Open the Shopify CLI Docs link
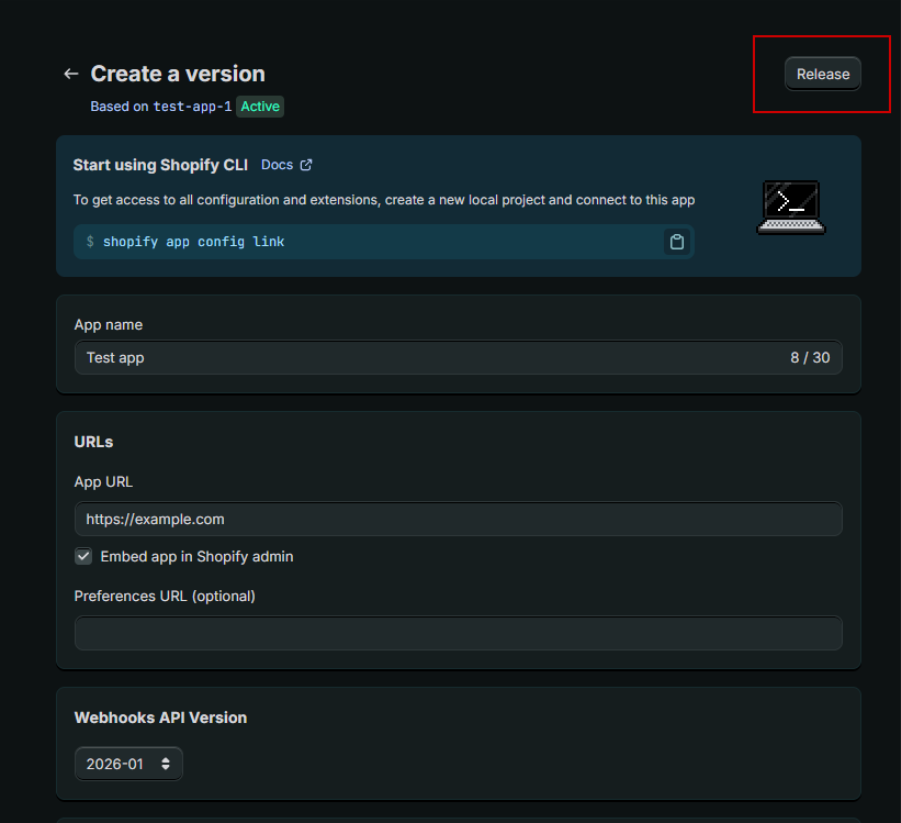The image size is (901, 823). (x=277, y=165)
